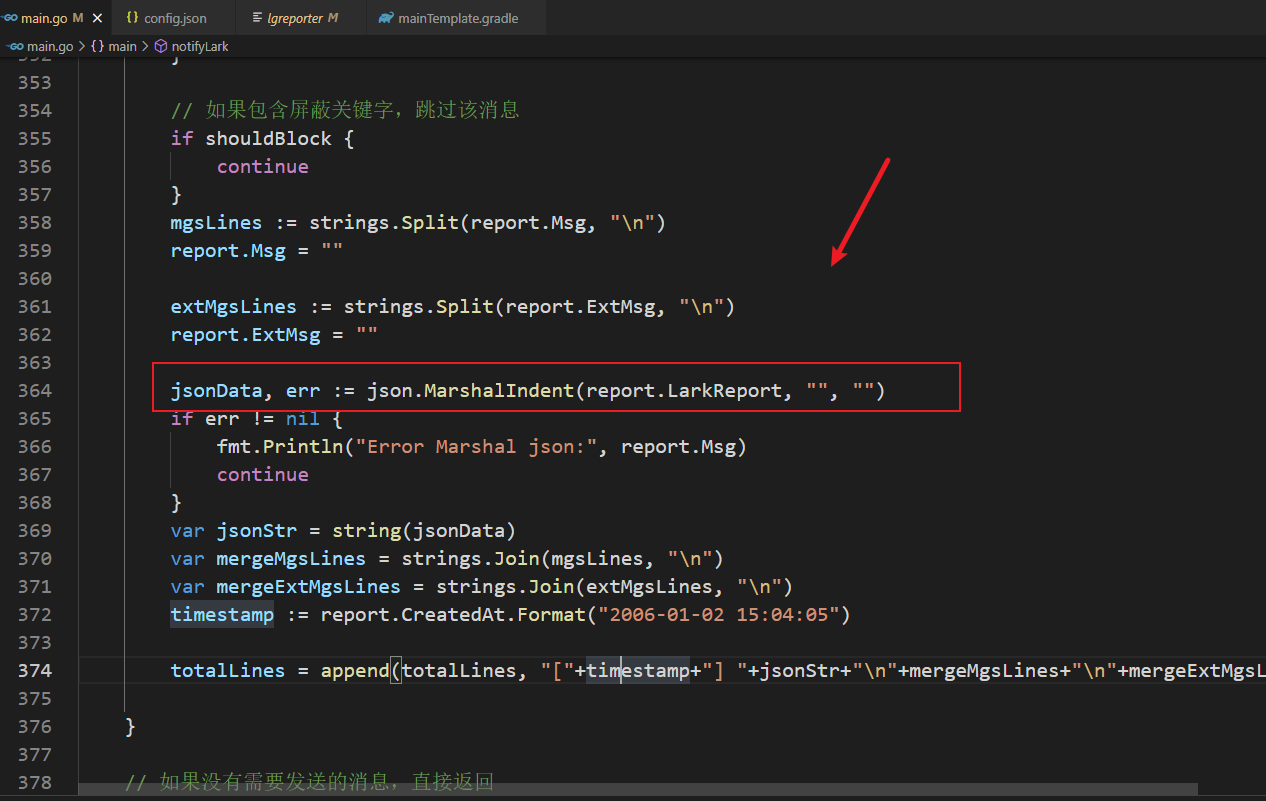Click the horizontal scrollbar under the editor
Image resolution: width=1266 pixels, height=801 pixels.
(x=638, y=789)
